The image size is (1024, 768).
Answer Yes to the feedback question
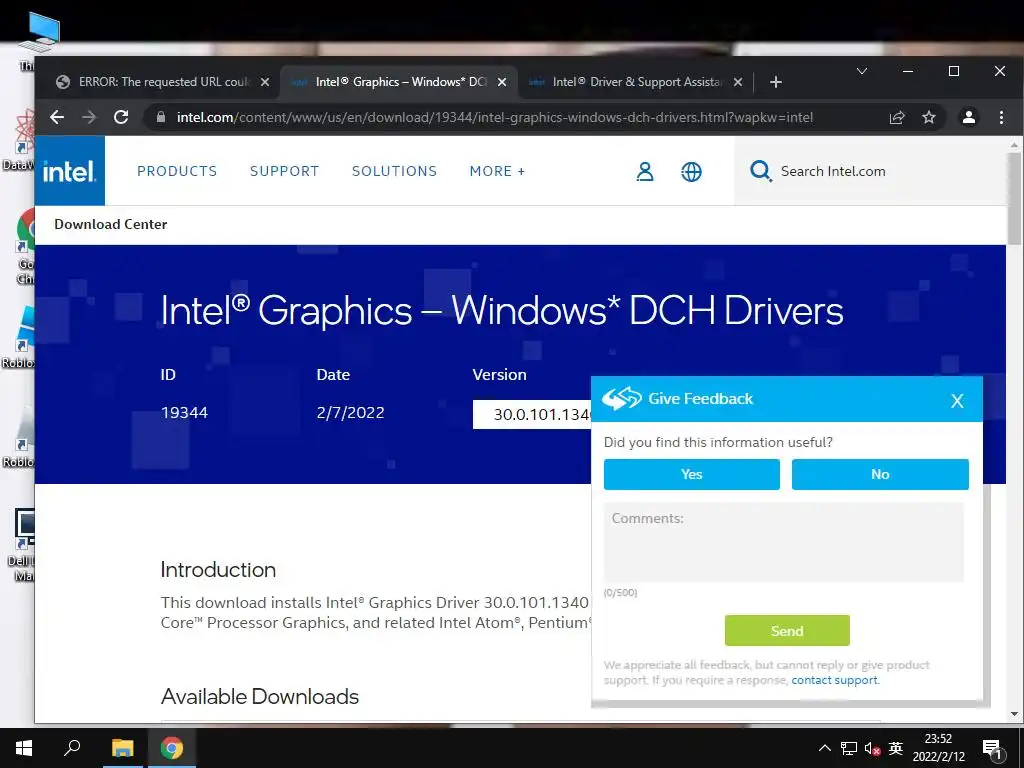(x=692, y=474)
